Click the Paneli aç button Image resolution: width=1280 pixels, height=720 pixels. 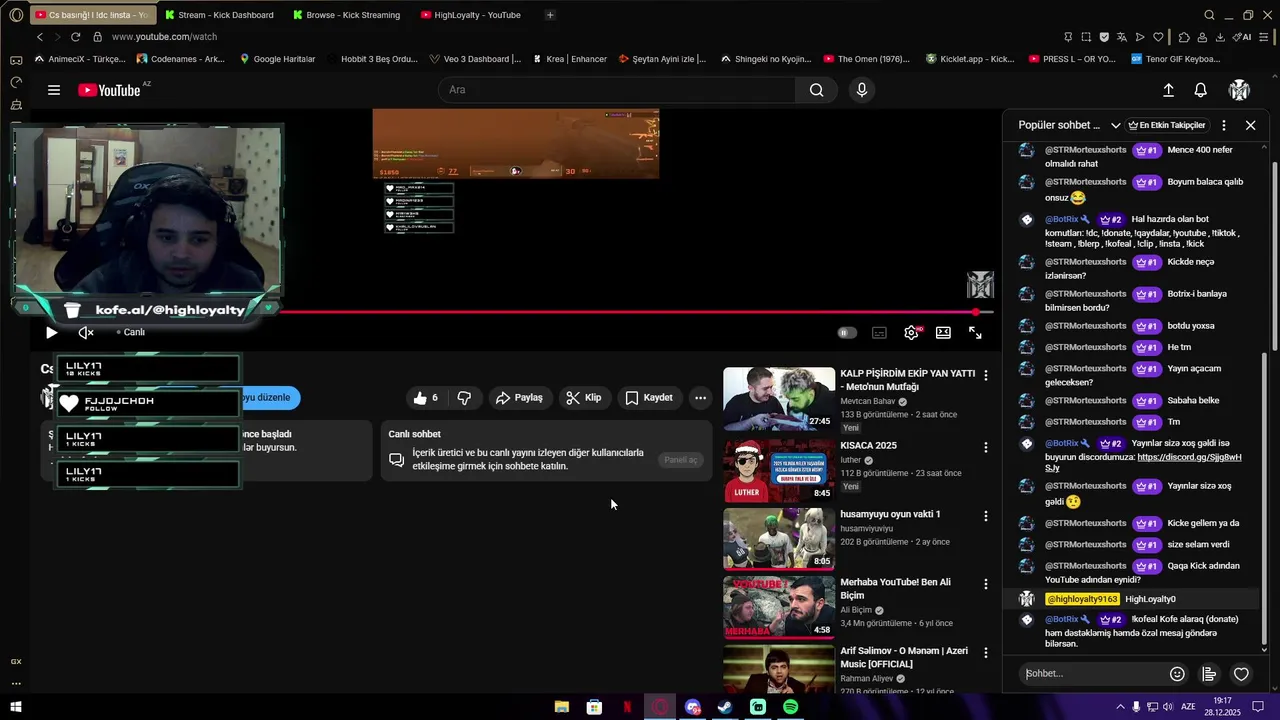coord(681,460)
